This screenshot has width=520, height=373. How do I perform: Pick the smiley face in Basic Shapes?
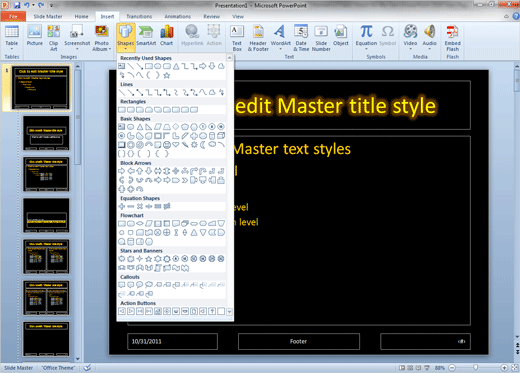coord(167,145)
